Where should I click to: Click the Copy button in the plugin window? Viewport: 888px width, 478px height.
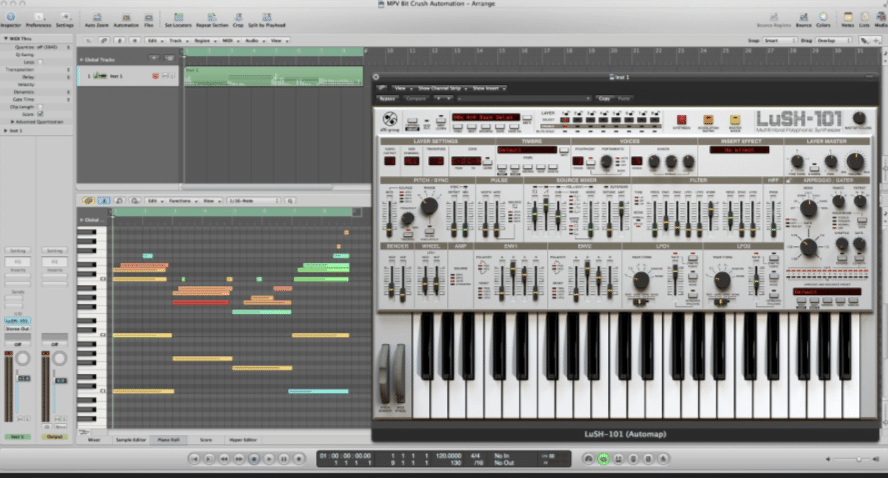pyautogui.click(x=605, y=99)
